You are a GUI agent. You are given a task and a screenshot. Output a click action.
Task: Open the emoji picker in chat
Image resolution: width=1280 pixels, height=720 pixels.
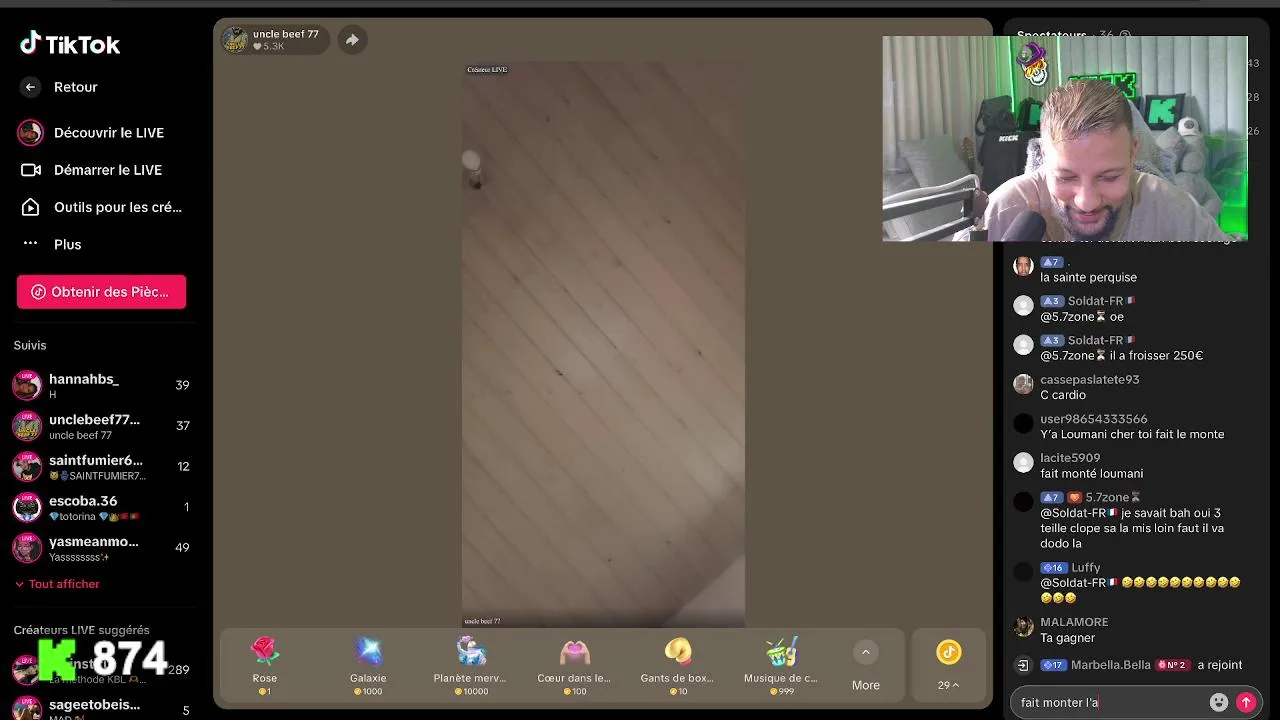pos(1218,702)
